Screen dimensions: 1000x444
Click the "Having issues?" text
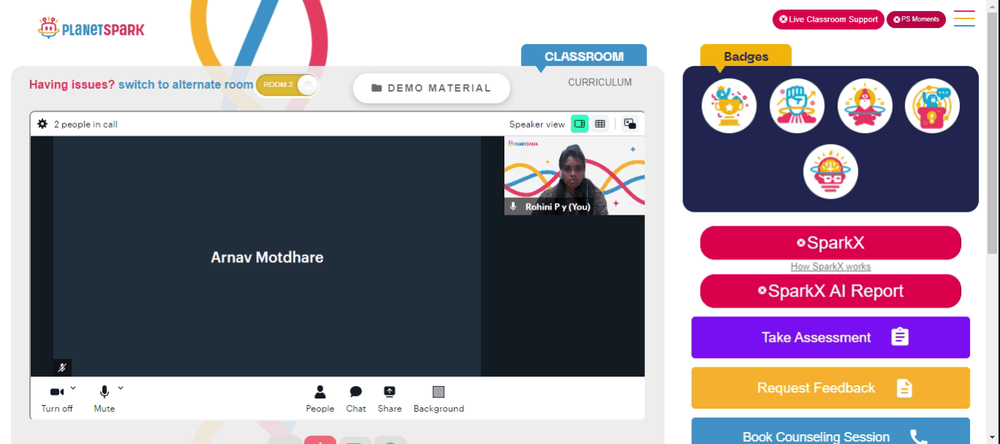[x=72, y=85]
